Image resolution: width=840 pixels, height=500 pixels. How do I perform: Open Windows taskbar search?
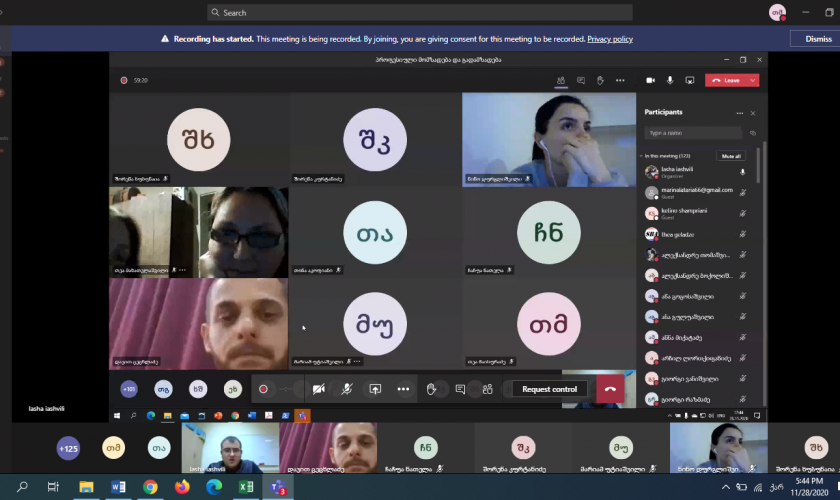coord(22,487)
